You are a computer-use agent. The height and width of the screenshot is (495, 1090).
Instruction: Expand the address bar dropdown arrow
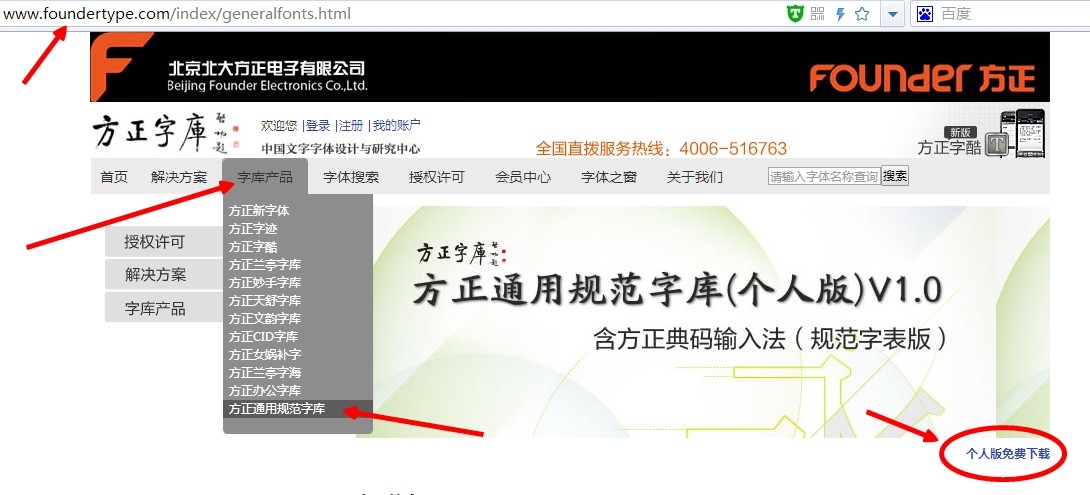point(892,14)
